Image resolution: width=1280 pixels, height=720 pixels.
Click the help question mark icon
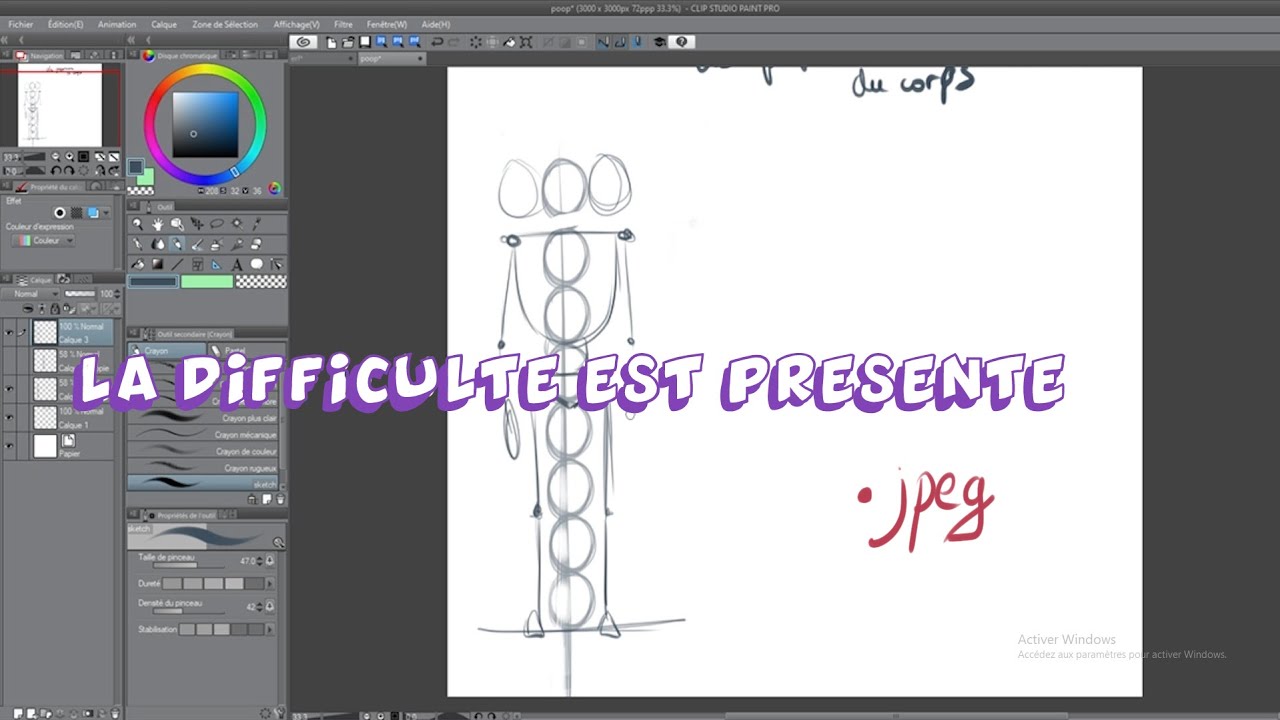click(x=681, y=42)
